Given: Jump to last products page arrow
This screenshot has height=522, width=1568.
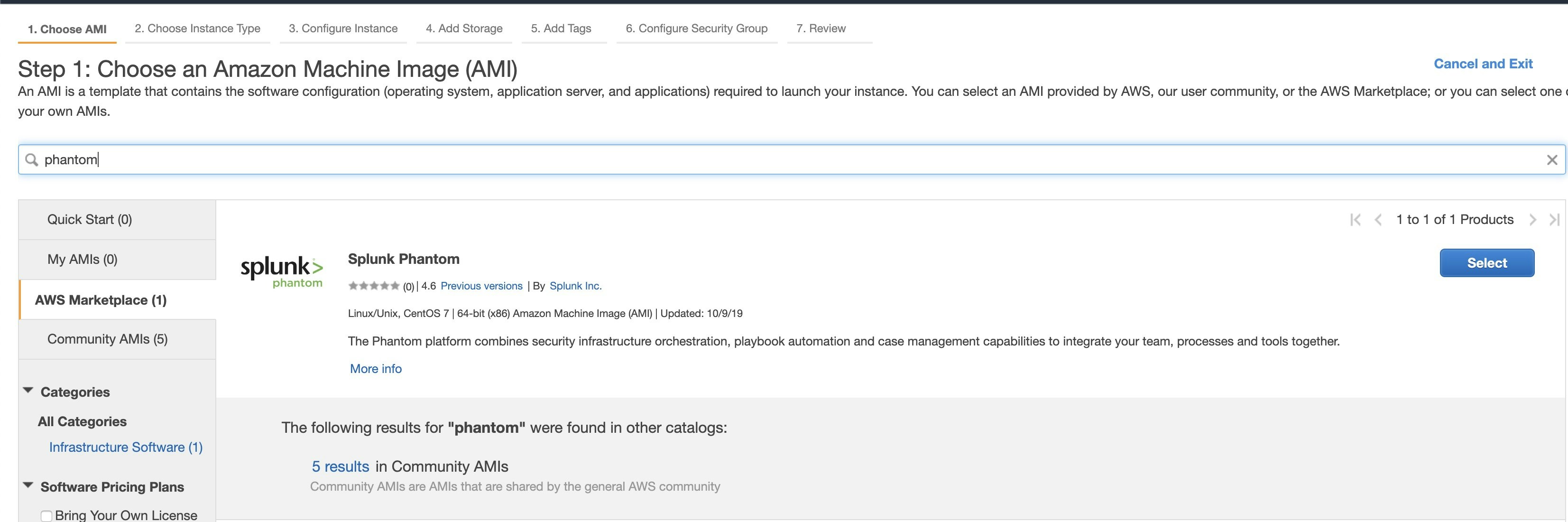Looking at the screenshot, I should tap(1554, 220).
